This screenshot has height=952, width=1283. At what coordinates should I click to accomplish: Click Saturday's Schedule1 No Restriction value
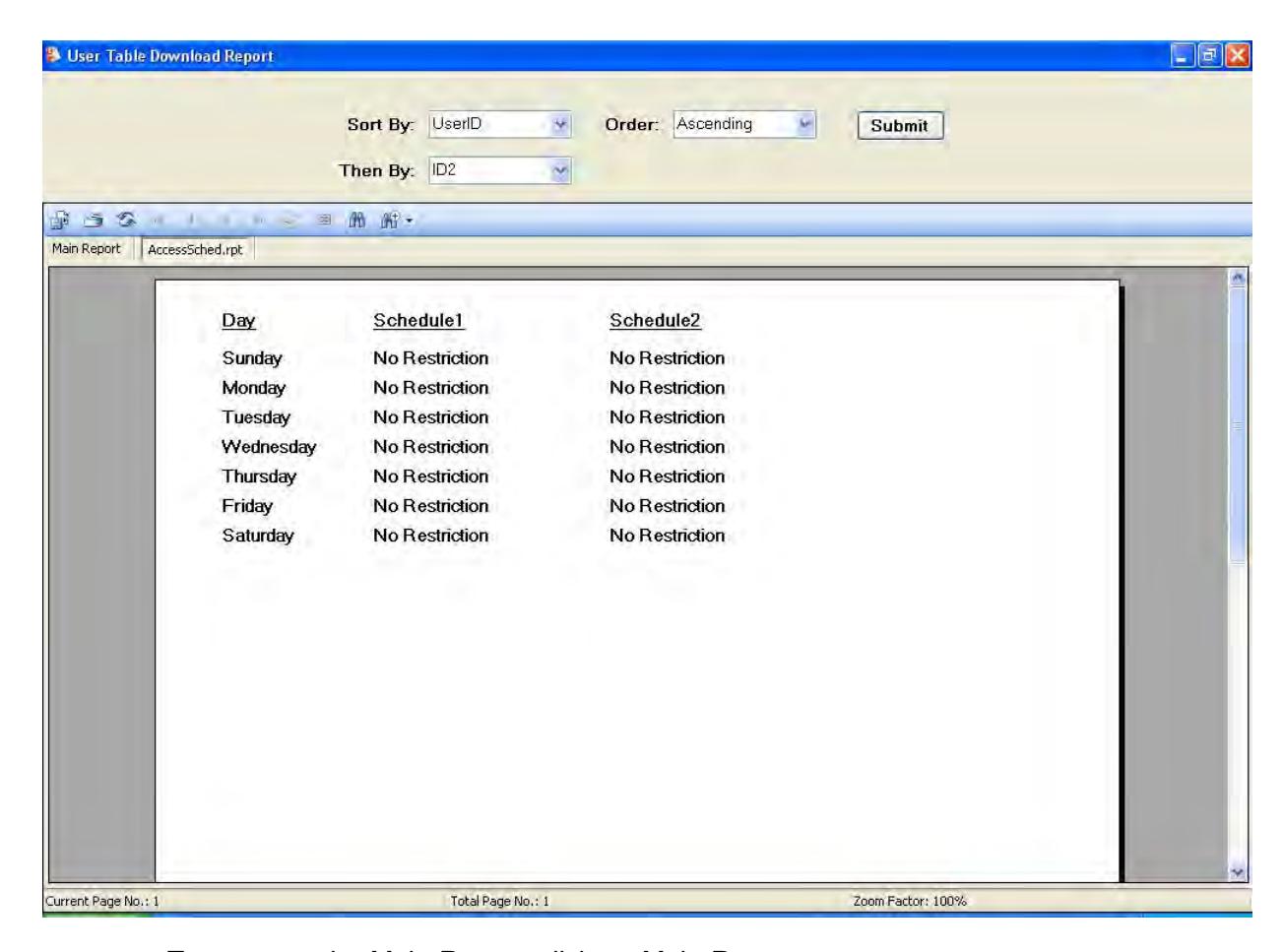click(430, 536)
